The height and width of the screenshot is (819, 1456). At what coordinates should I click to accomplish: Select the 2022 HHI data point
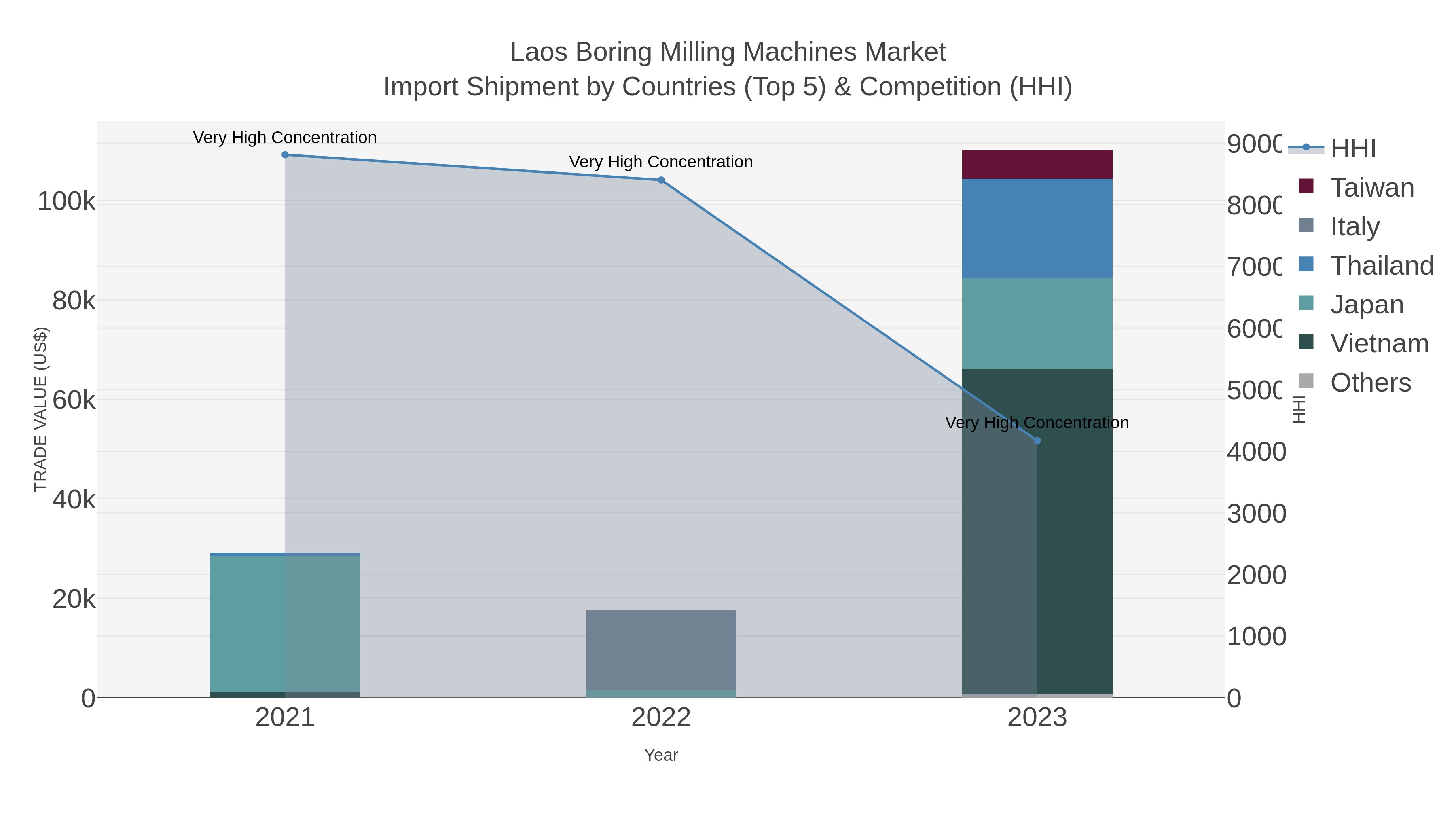(661, 180)
